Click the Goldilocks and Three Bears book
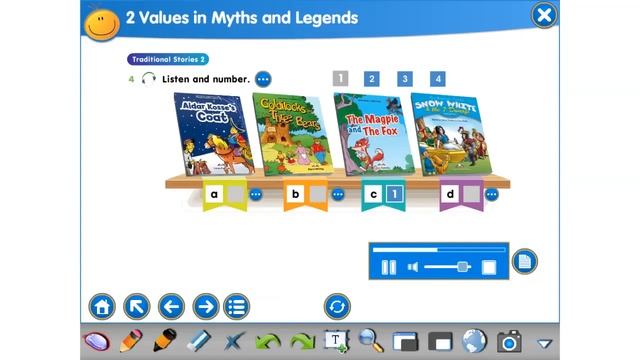Image resolution: width=640 pixels, height=360 pixels. (293, 134)
